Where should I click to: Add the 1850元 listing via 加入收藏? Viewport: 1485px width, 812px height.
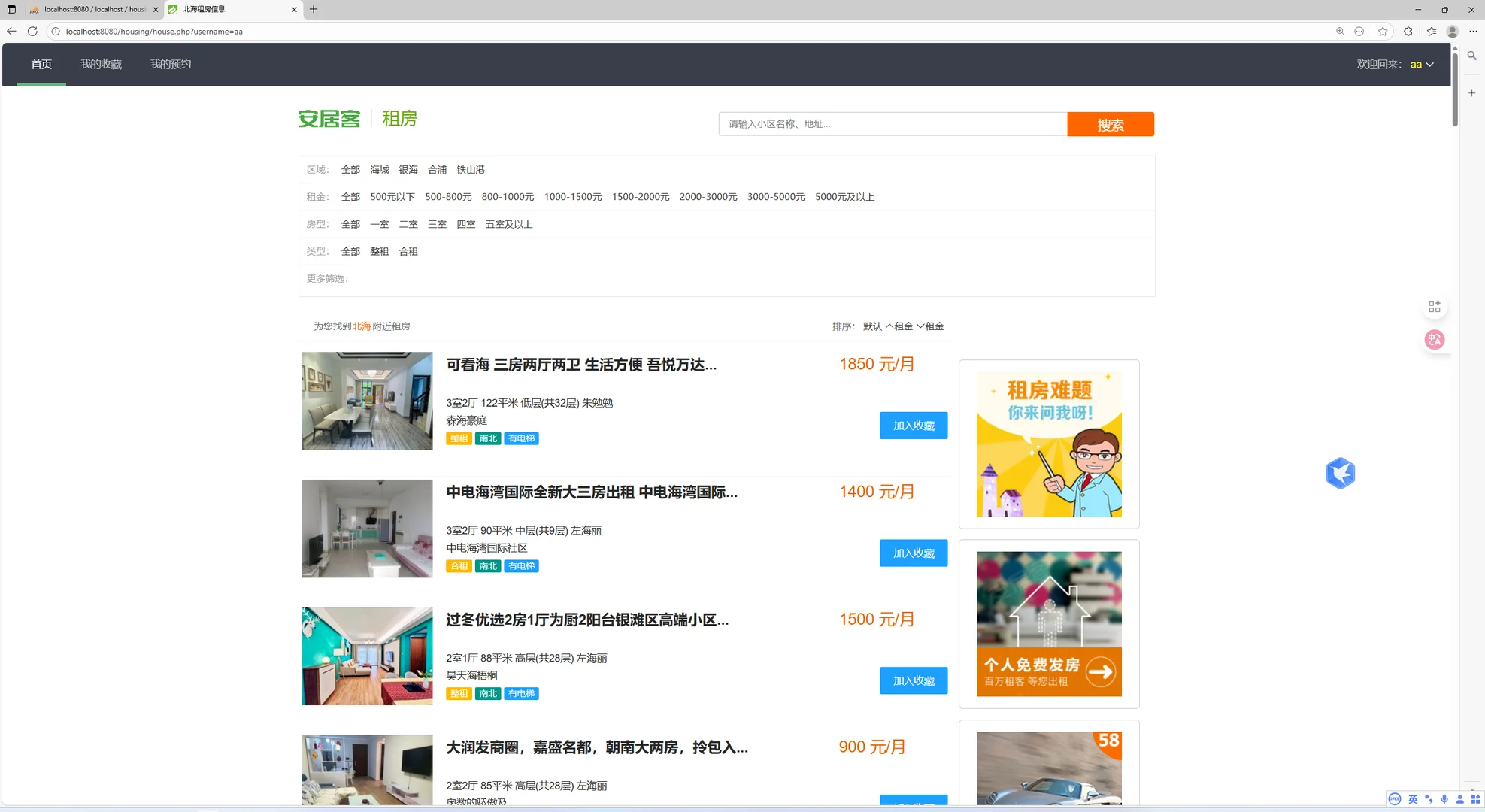click(x=914, y=425)
